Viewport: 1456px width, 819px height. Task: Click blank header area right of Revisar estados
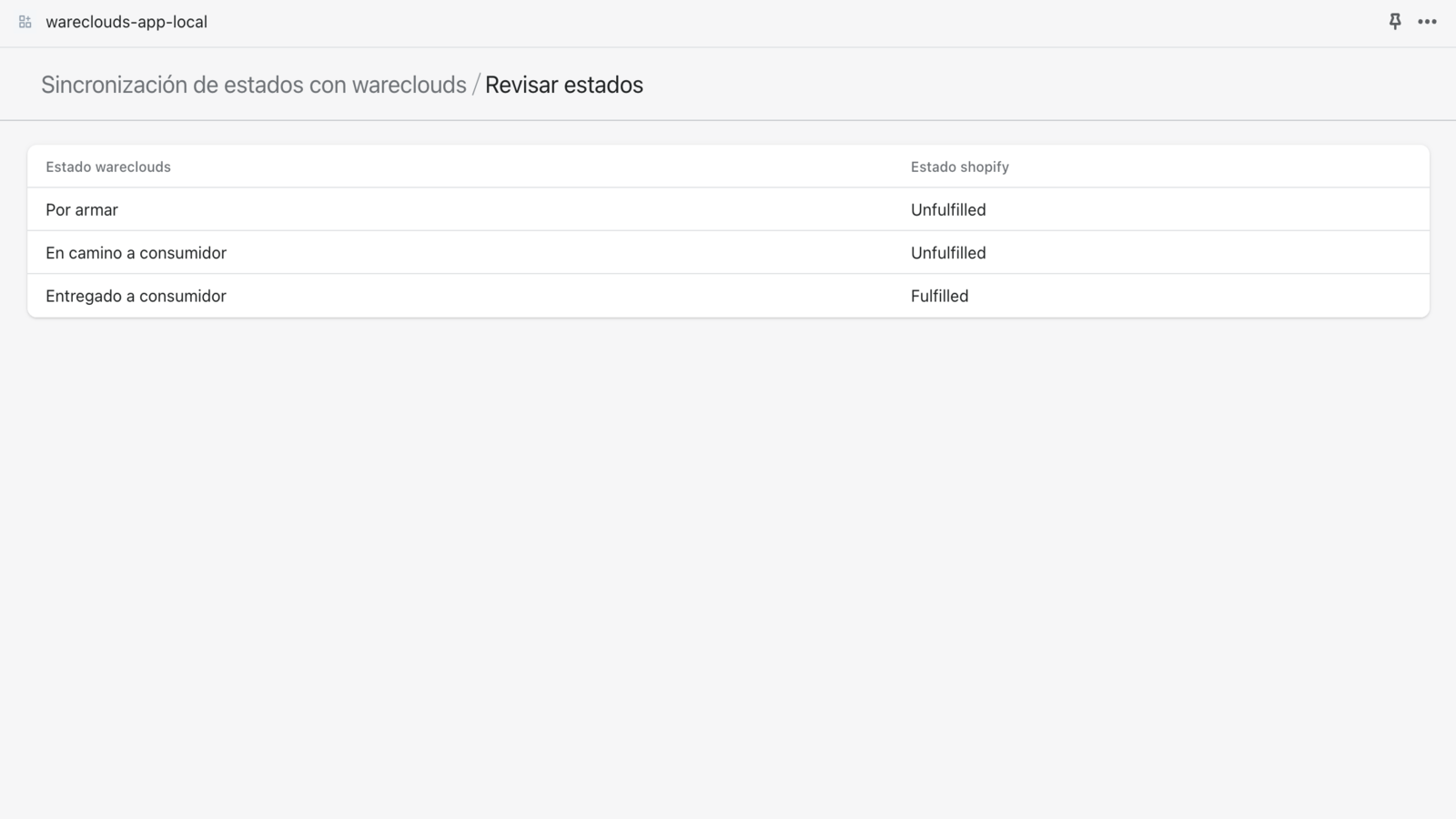pyautogui.click(x=1001, y=85)
